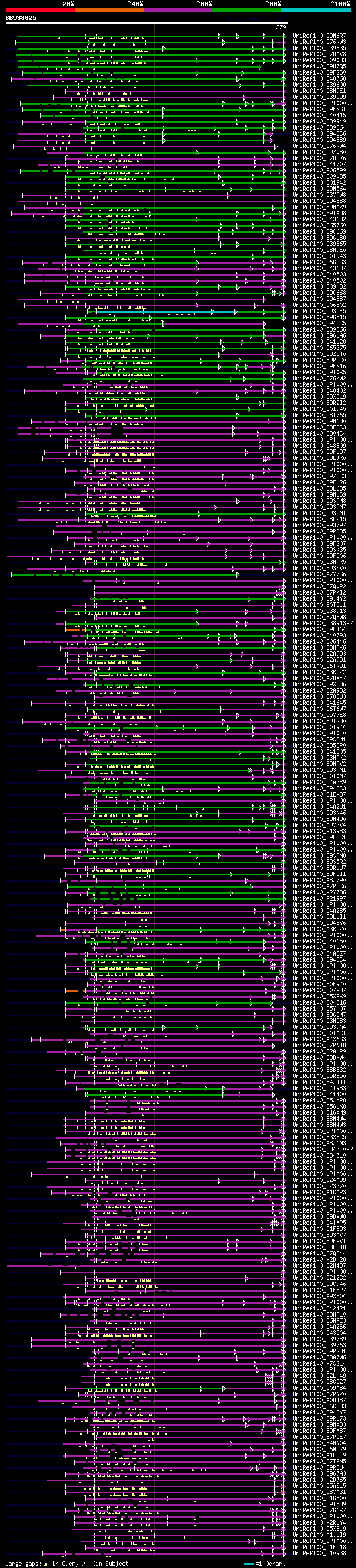Choose UniRef100_Q010M7 entry
Image resolution: width=356 pixels, height=1568 pixels.
[319, 775]
